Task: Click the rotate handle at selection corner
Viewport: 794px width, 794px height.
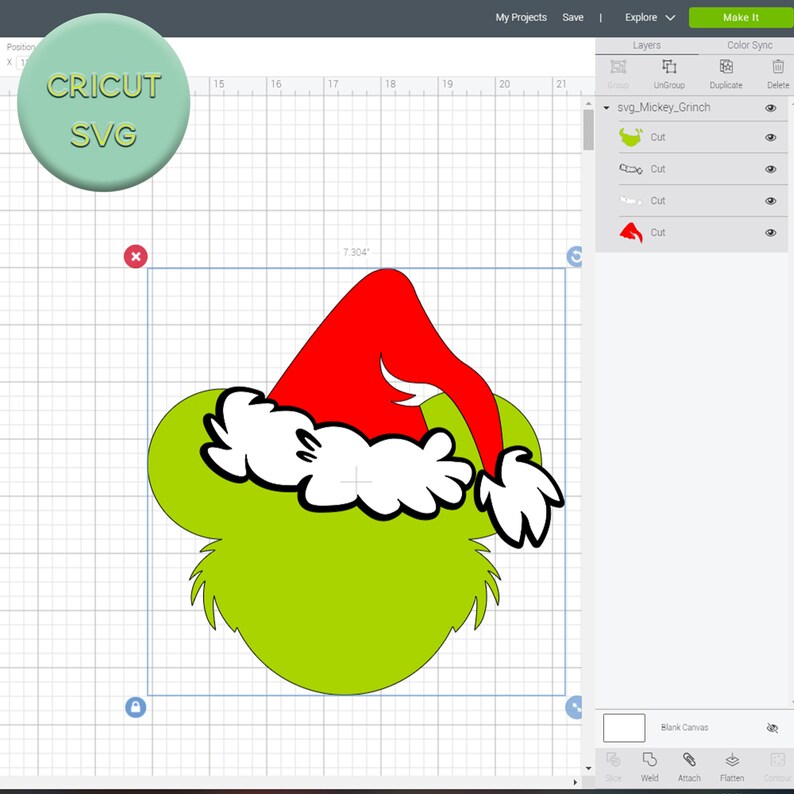Action: point(575,256)
